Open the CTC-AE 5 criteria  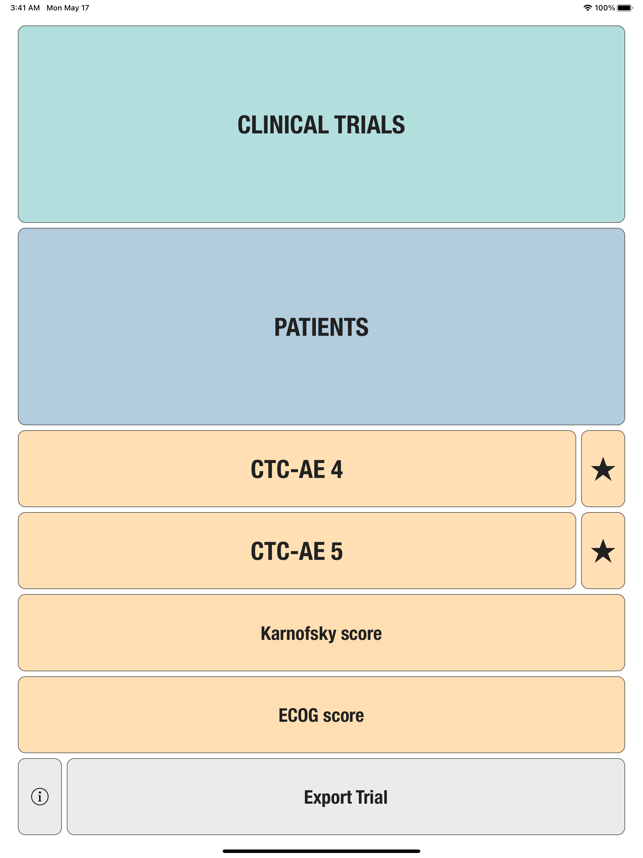297,550
